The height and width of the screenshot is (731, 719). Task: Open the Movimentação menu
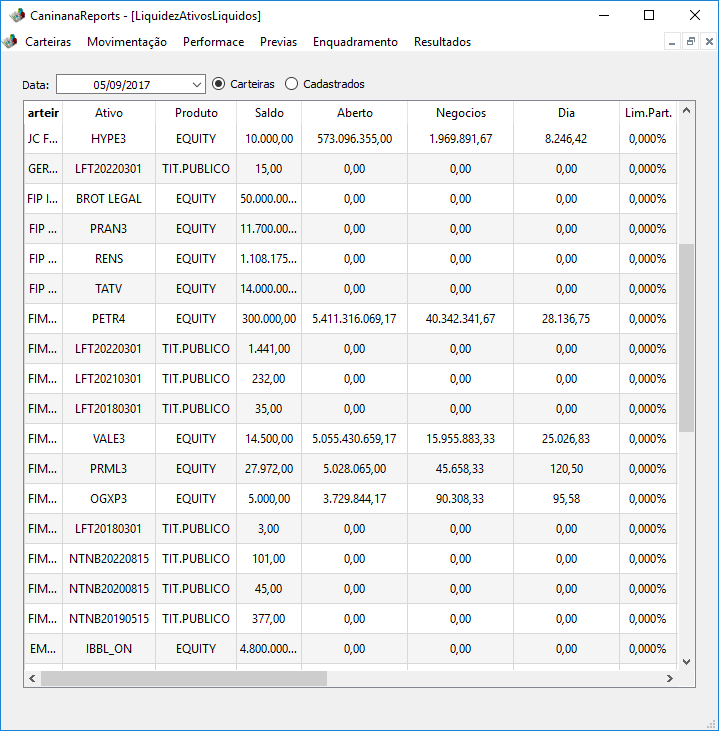(x=127, y=42)
